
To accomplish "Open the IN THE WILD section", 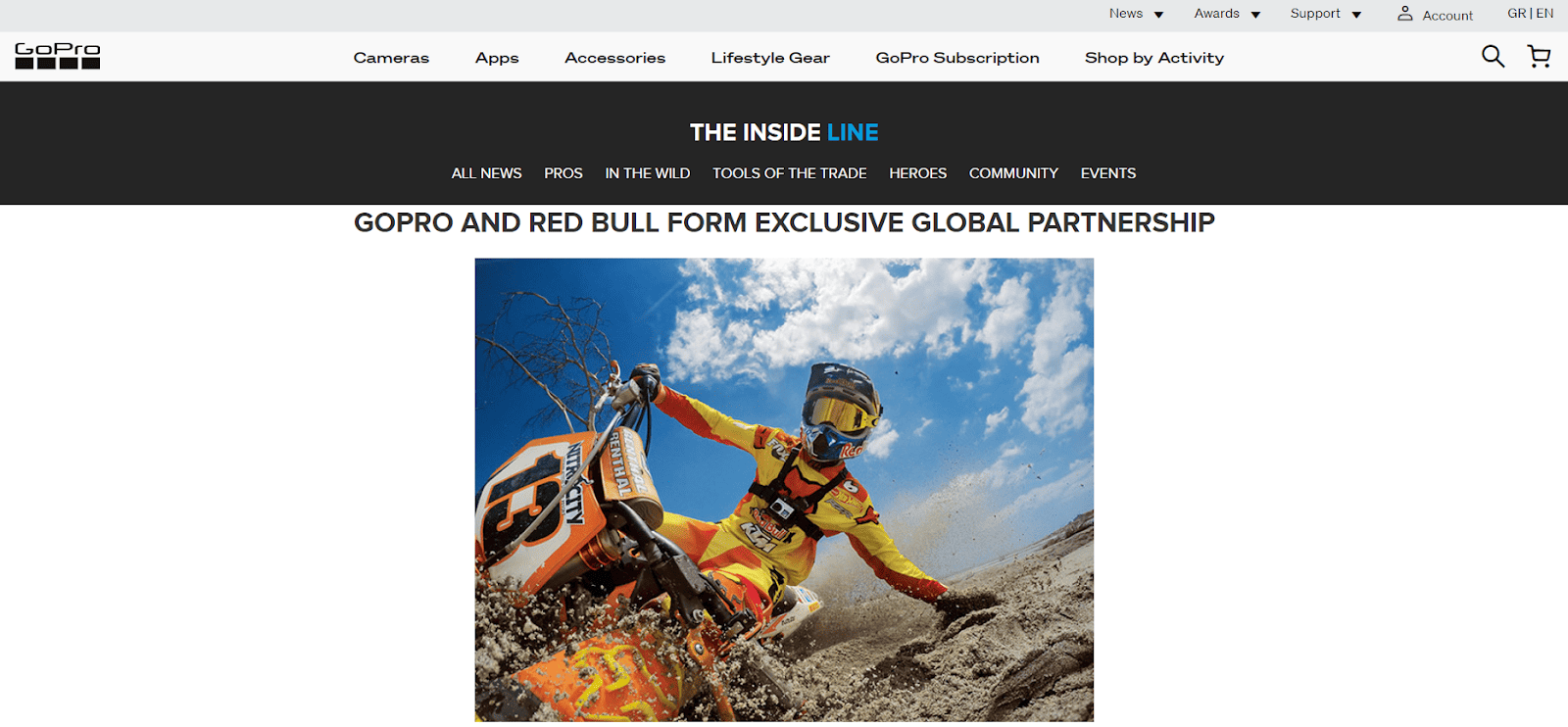I will click(x=648, y=173).
